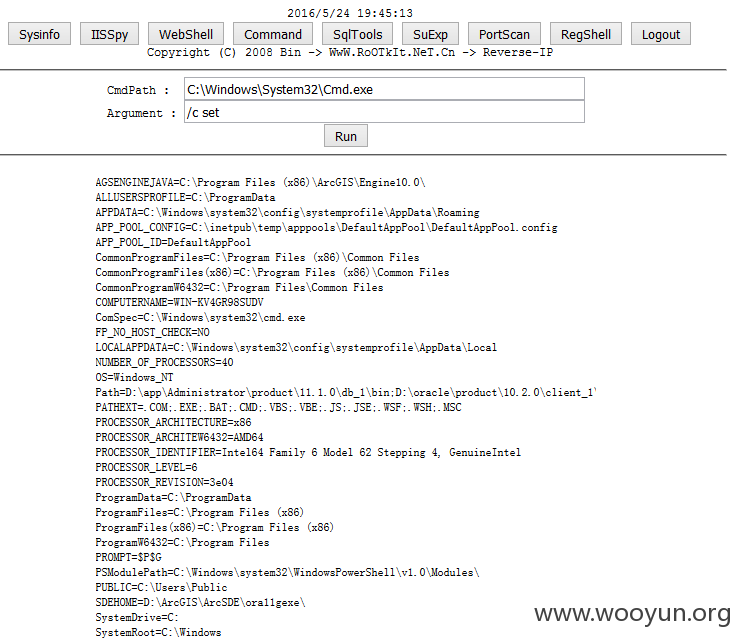Click the PROCESSOR_ARCHITECTURE=x86 line
The image size is (740, 642).
coord(173,422)
